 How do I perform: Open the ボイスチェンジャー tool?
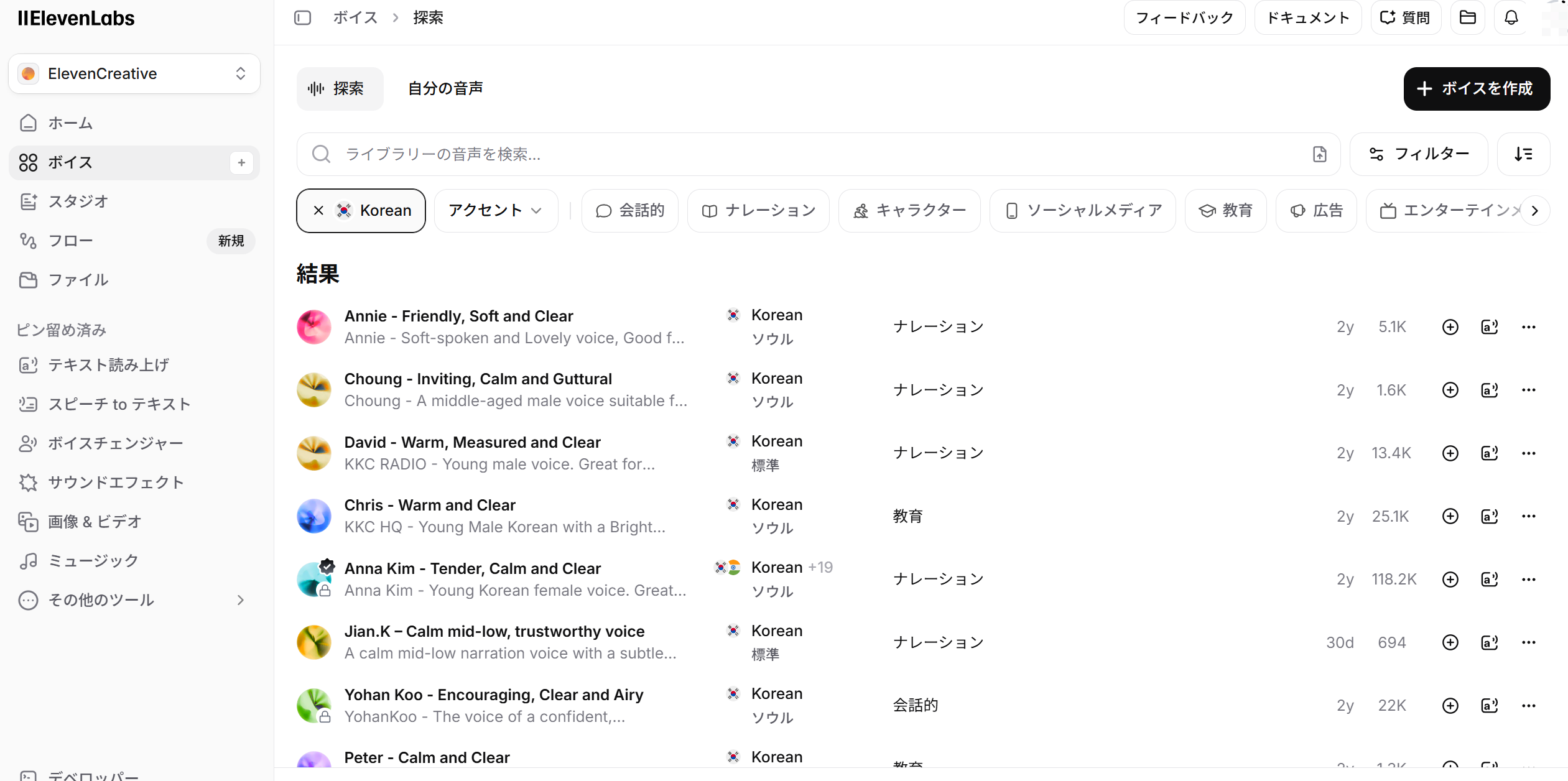click(x=115, y=443)
